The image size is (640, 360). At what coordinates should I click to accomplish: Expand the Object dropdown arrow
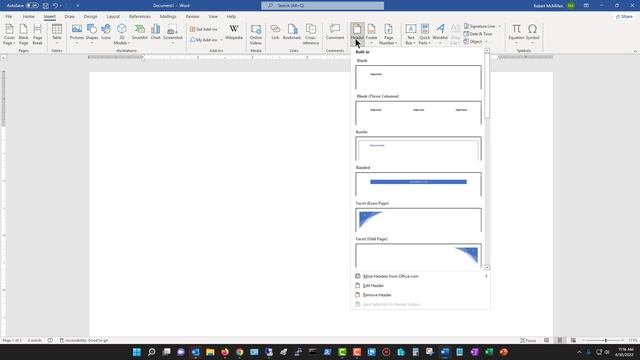tap(486, 42)
